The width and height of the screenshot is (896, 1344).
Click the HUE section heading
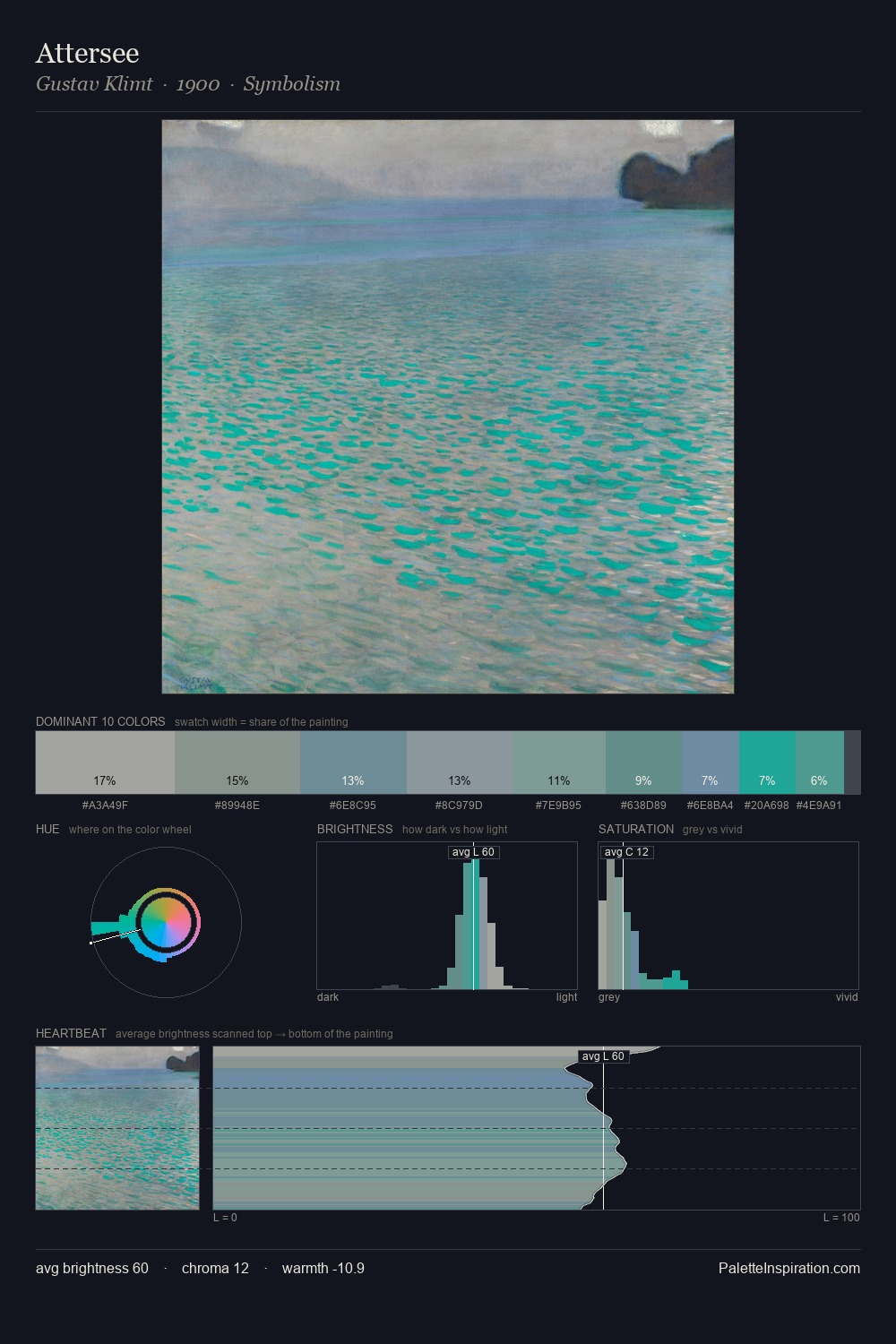tap(47, 829)
